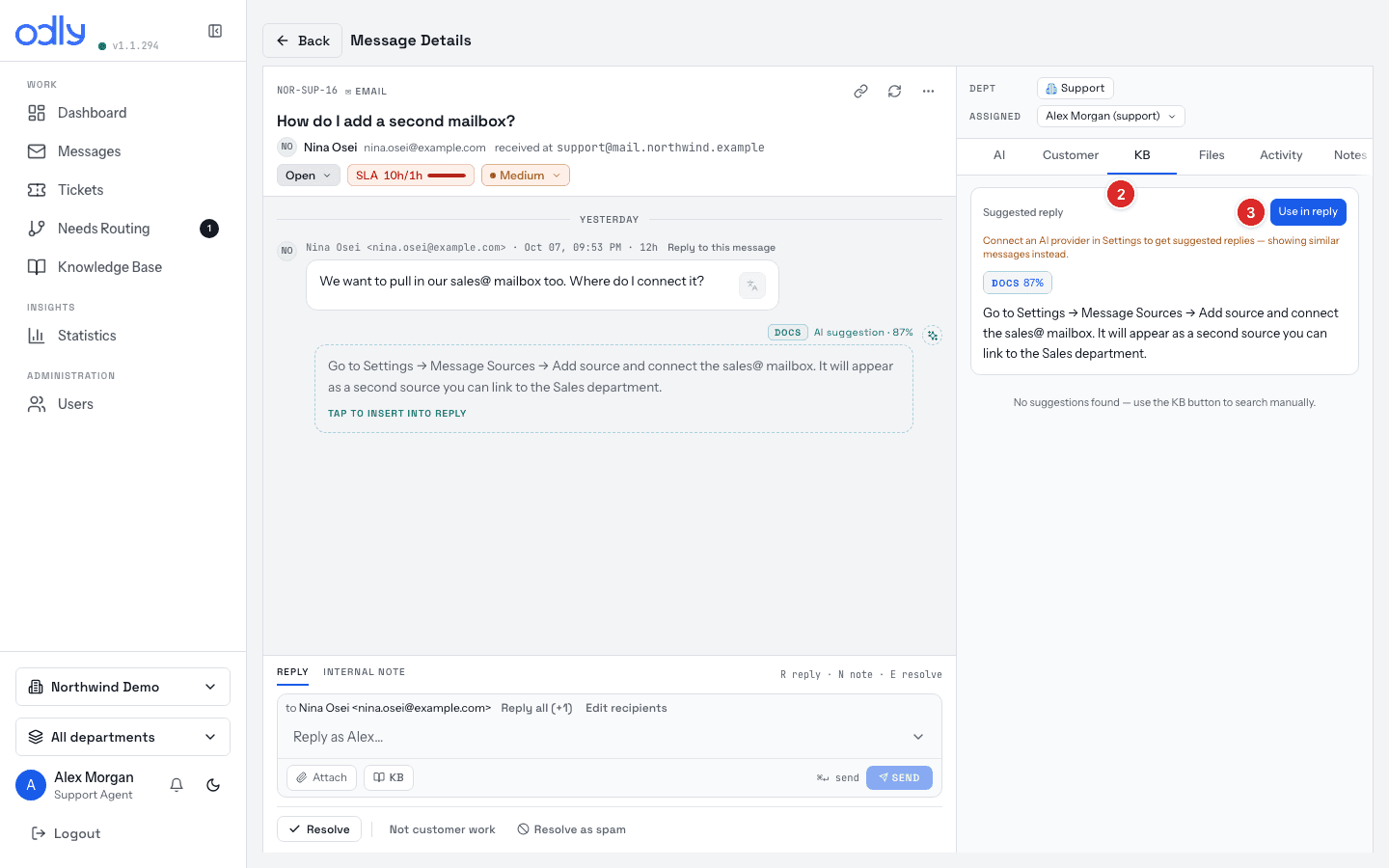Attach a file to the reply
Viewport: 1389px width, 868px height.
point(321,777)
